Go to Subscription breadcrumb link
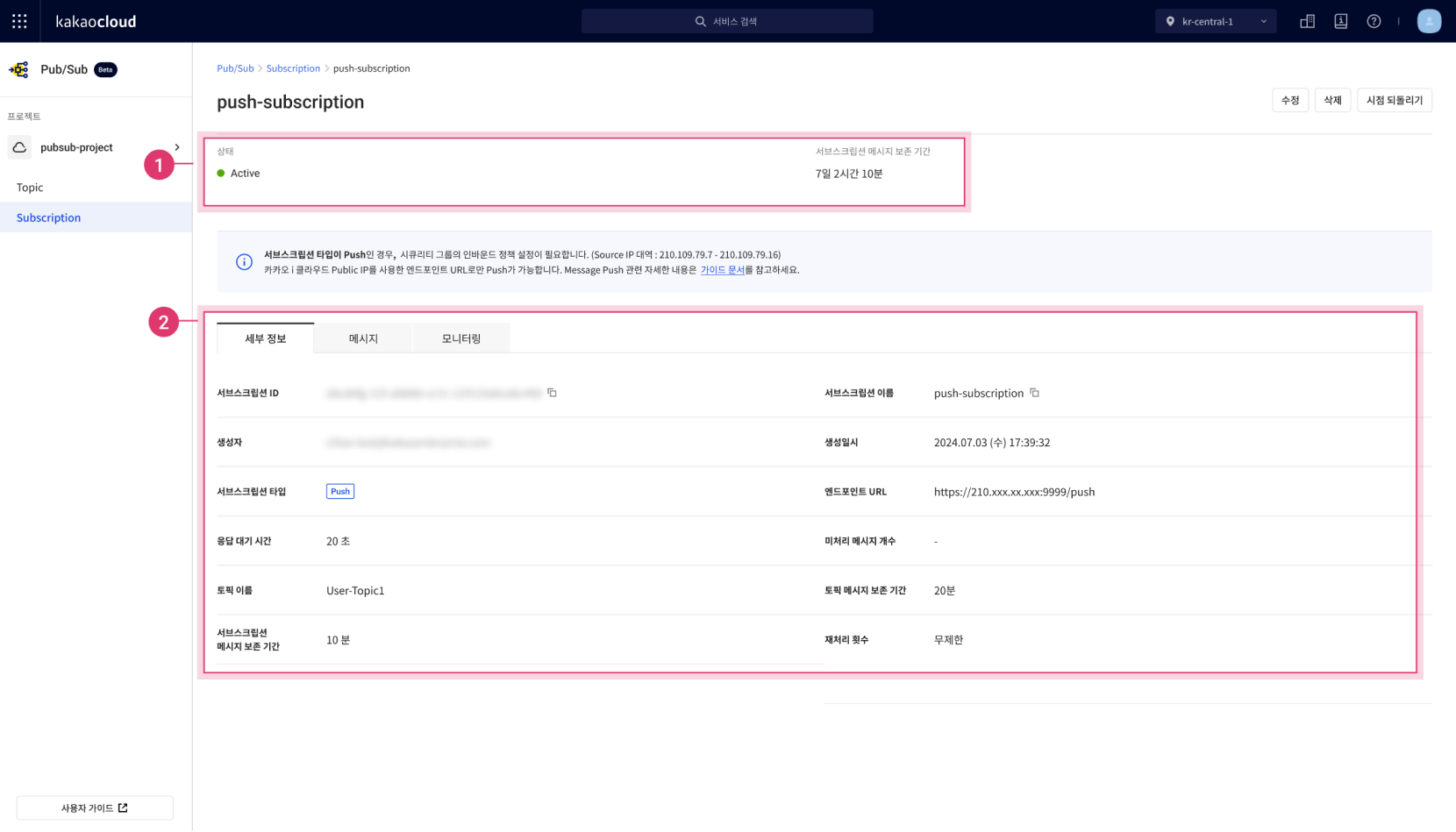Image resolution: width=1456 pixels, height=832 pixels. tap(293, 68)
